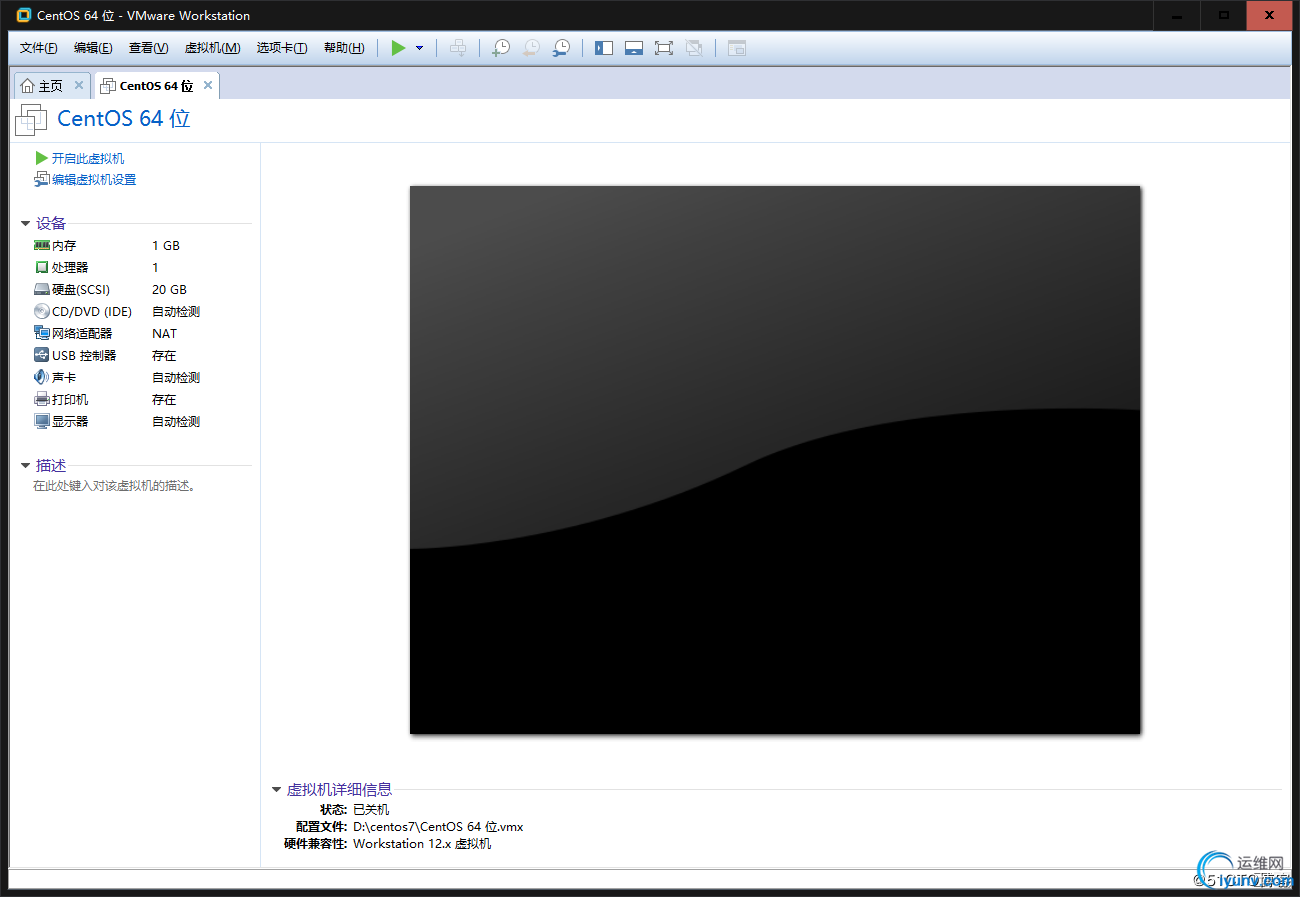Open the snapshot manager wrench-clock icon
Viewport: 1300px width, 897px height.
[562, 48]
